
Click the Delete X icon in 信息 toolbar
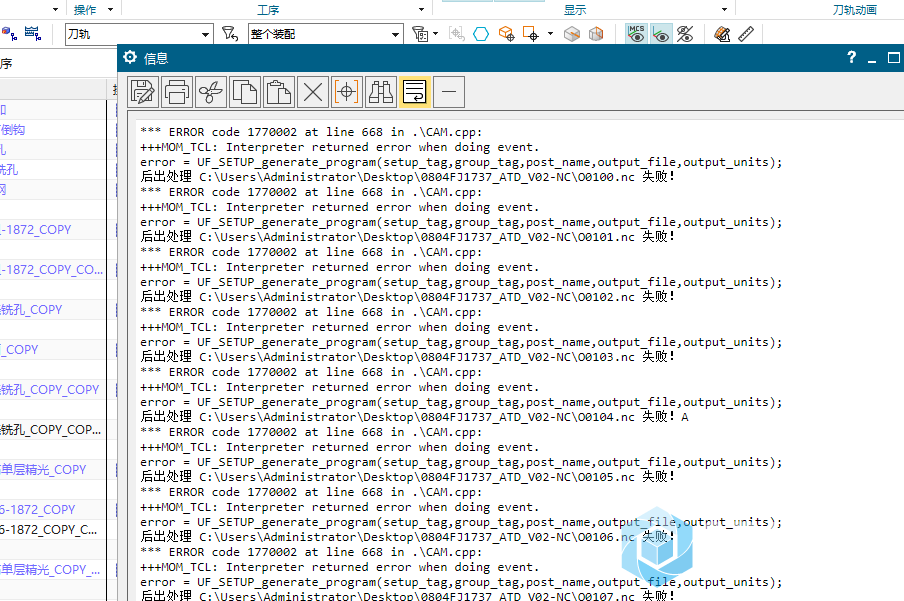click(313, 92)
